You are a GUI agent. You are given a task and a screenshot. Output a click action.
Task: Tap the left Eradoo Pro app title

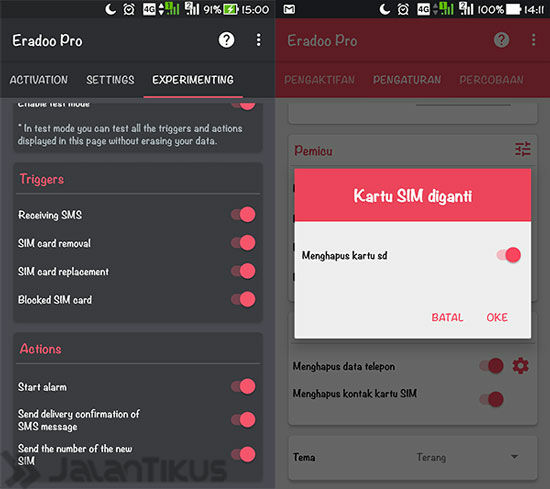point(47,41)
